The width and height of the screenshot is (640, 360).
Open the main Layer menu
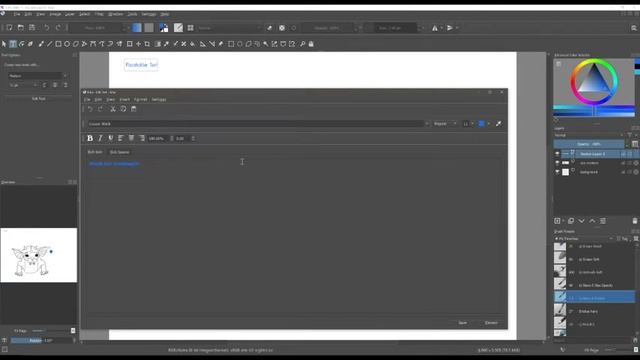point(70,14)
